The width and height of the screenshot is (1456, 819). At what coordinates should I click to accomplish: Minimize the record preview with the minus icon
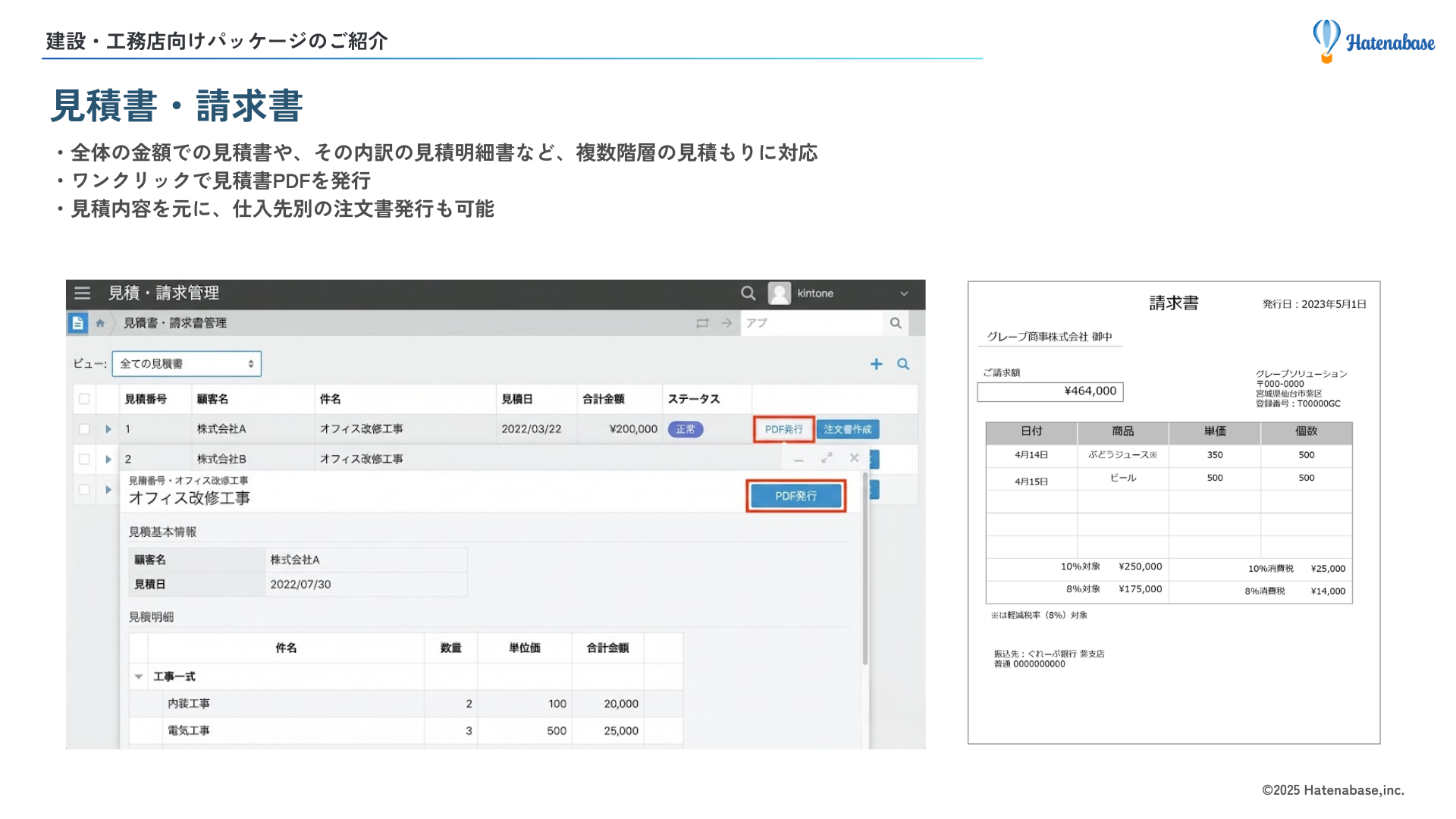tap(798, 460)
